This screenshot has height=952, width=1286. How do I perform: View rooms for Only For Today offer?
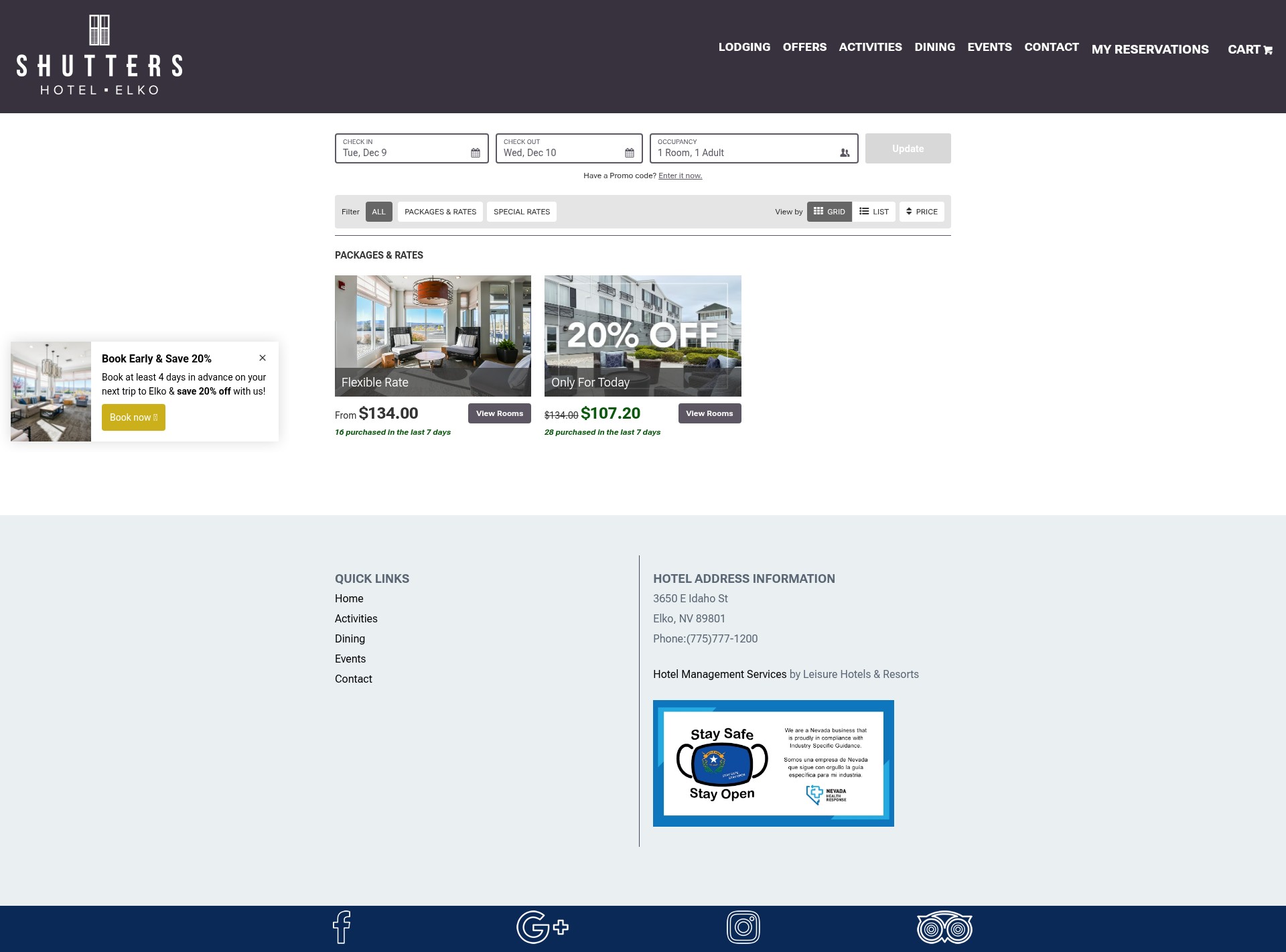[709, 413]
